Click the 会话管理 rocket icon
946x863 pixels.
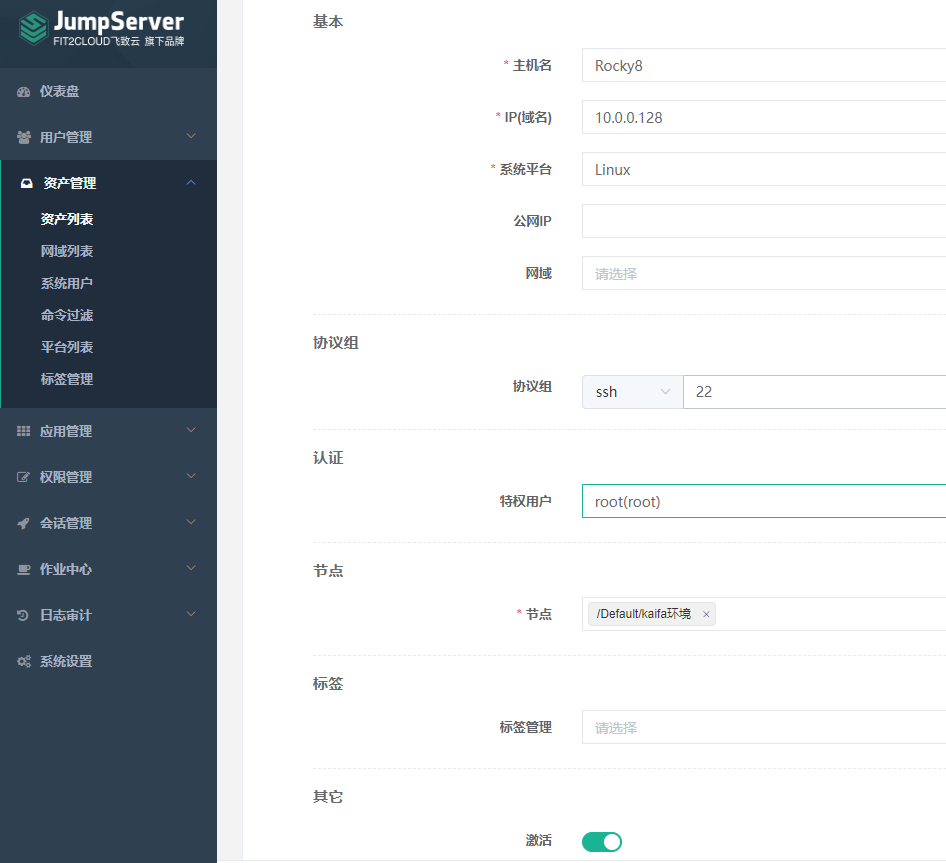[x=23, y=523]
